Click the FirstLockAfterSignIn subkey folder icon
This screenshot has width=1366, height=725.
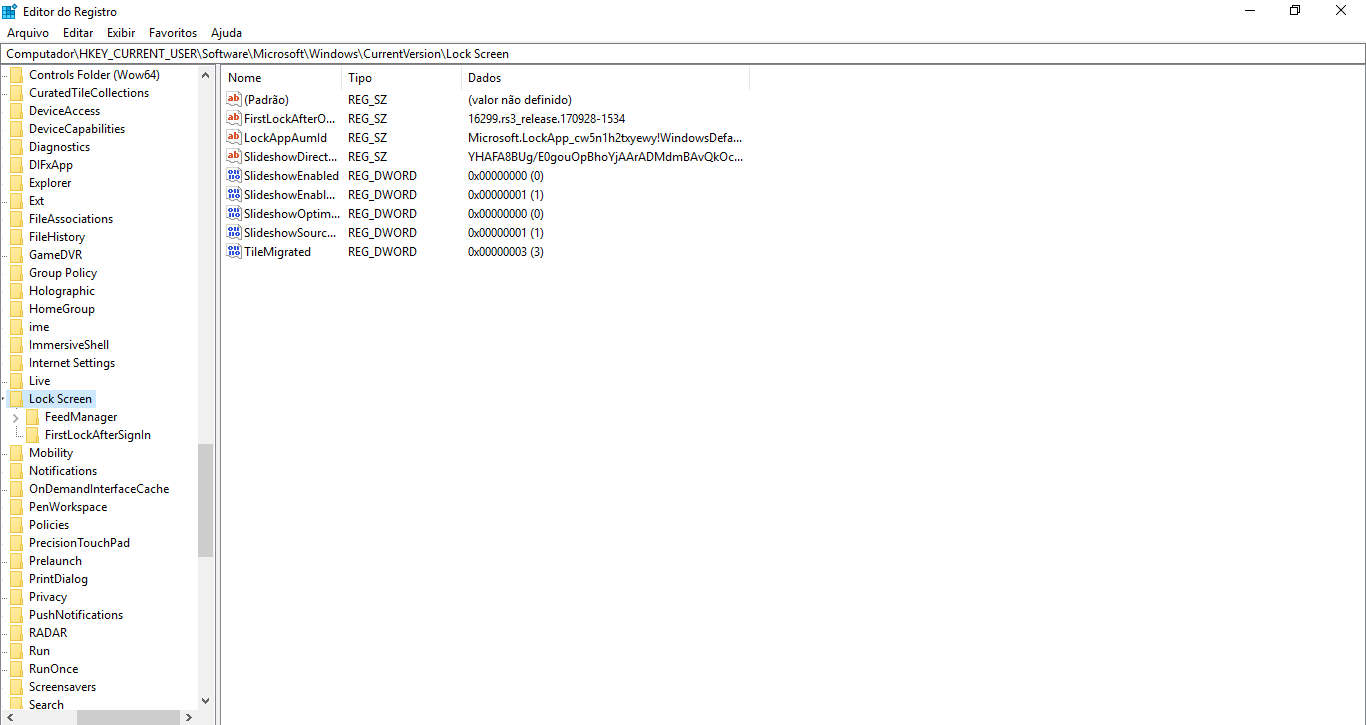(x=32, y=435)
